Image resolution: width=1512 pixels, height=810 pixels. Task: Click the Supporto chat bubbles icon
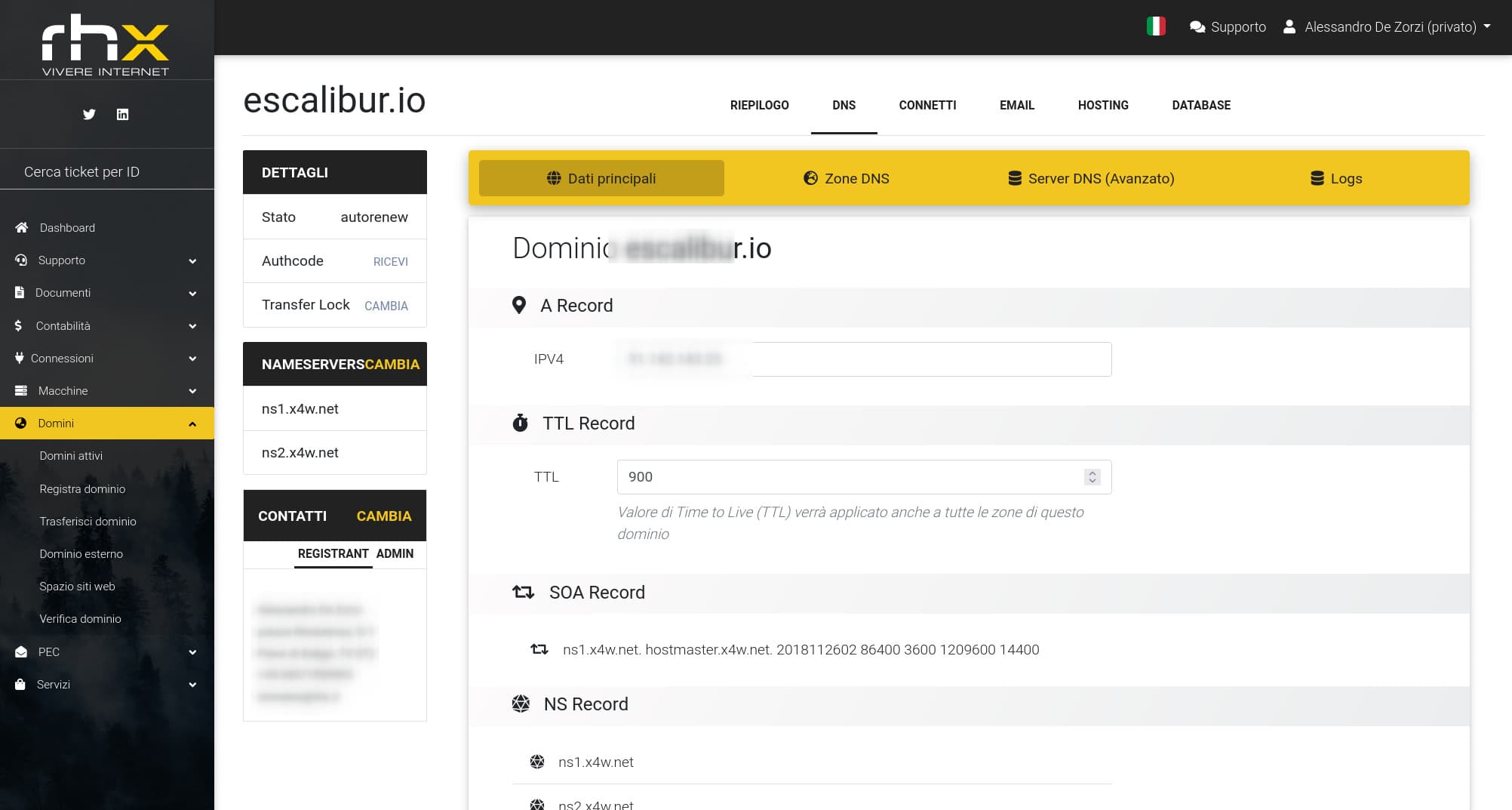click(1197, 27)
